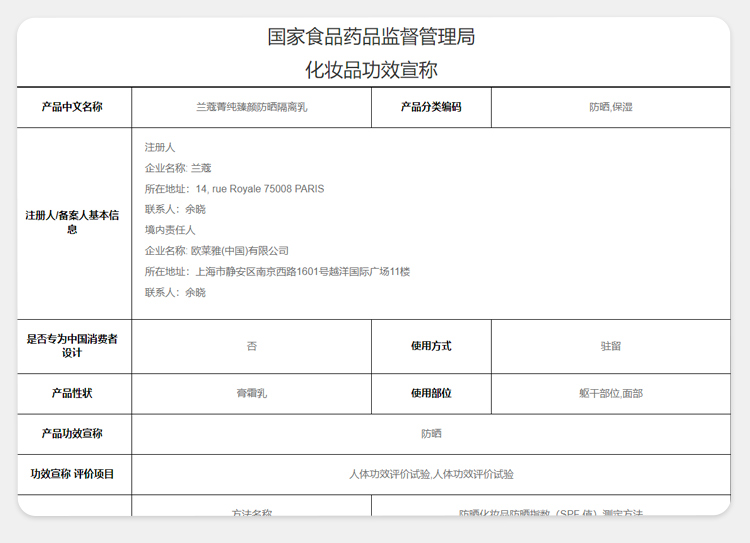Select product name 兰蔻菁纯臻颜防晒隔离乳
Viewport: 750px width, 543px height.
pos(251,107)
